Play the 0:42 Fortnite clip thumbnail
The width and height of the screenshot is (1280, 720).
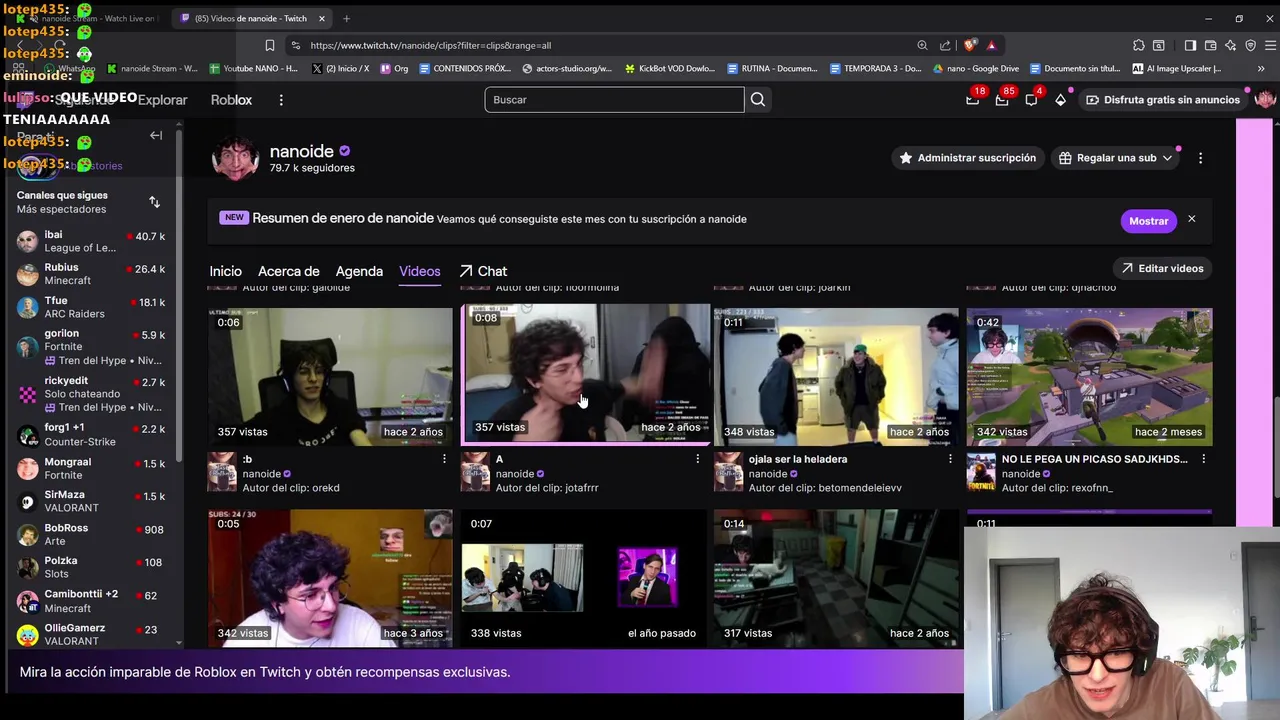tap(1089, 377)
